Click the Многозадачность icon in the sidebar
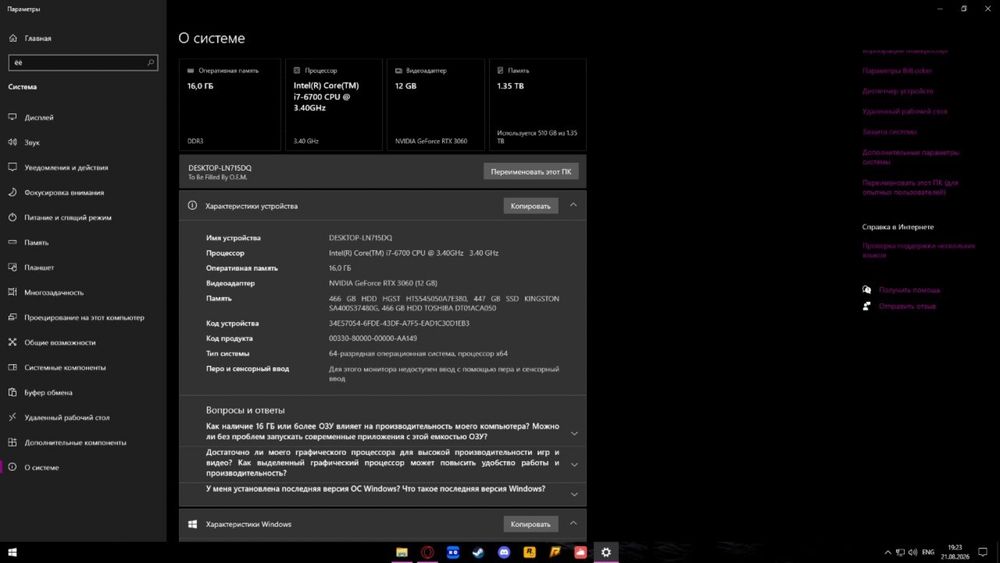1000x563 pixels. 12,292
